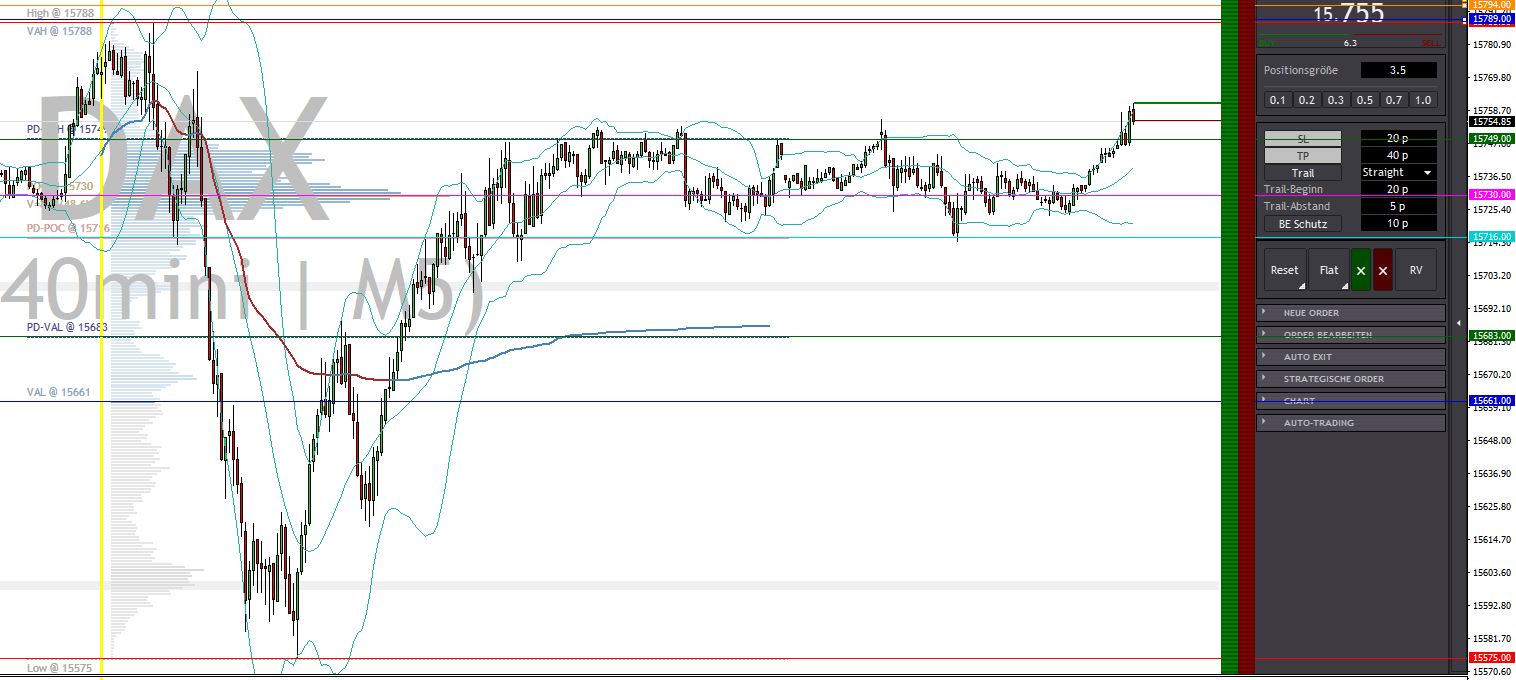This screenshot has height=680, width=1516.
Task: Toggle the TP take-profit option
Action: point(1302,156)
